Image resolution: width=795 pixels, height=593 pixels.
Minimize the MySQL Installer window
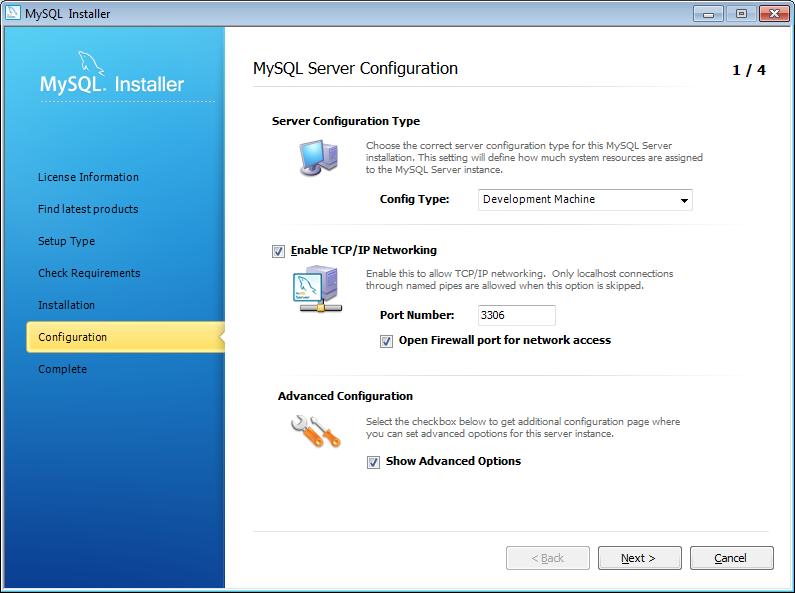[x=708, y=14]
